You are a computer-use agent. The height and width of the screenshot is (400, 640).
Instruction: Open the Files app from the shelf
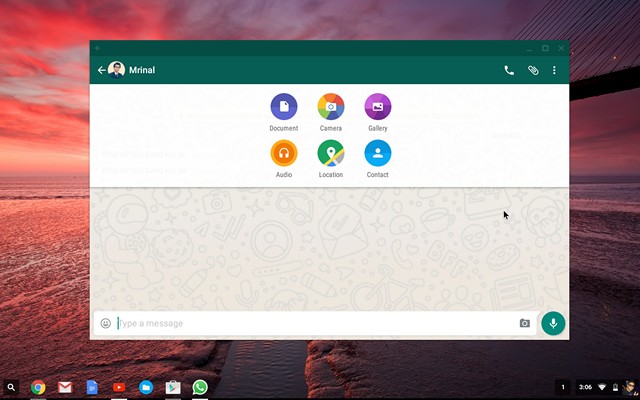pos(146,387)
